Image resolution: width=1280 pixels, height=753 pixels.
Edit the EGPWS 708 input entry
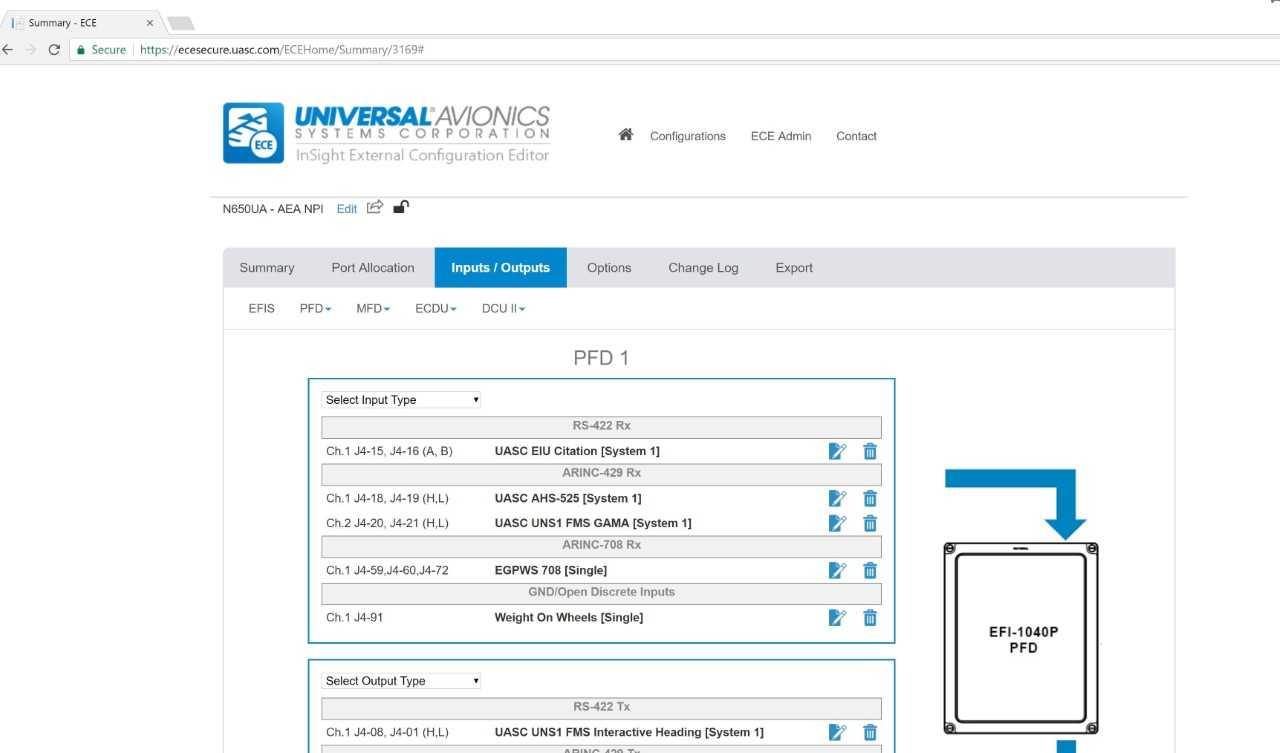pos(837,570)
